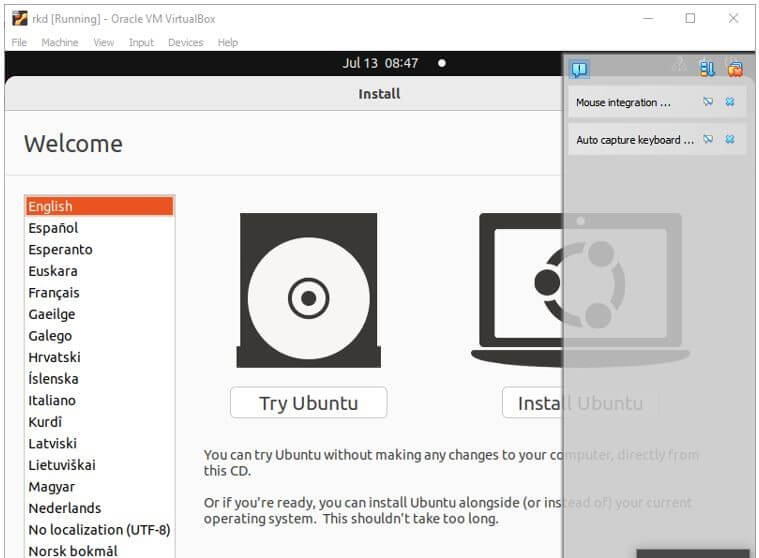This screenshot has height=558, width=759.
Task: Click the Try Ubuntu button
Action: pyautogui.click(x=308, y=402)
